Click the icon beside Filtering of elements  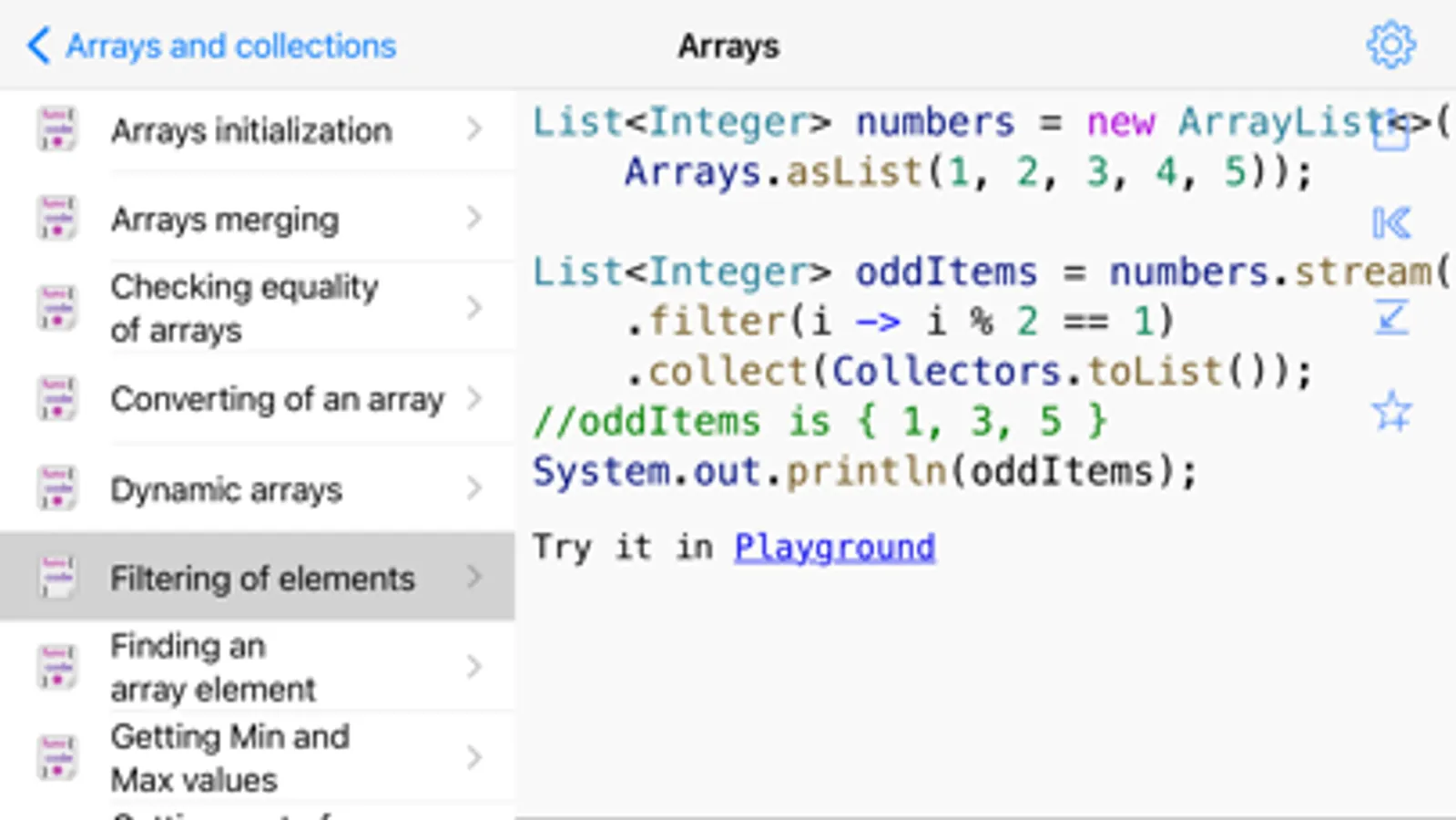tap(56, 578)
